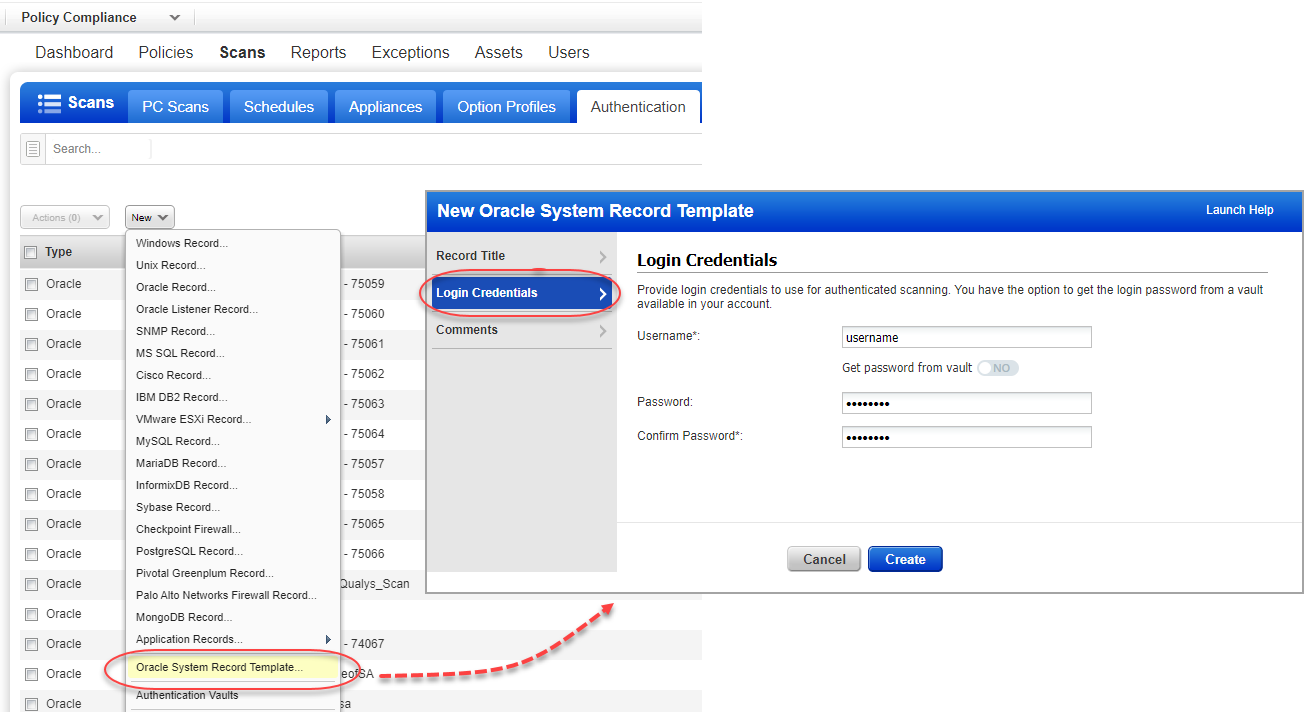This screenshot has height=712, width=1304.
Task: Click the list icon beside the Search box
Action: [x=33, y=149]
